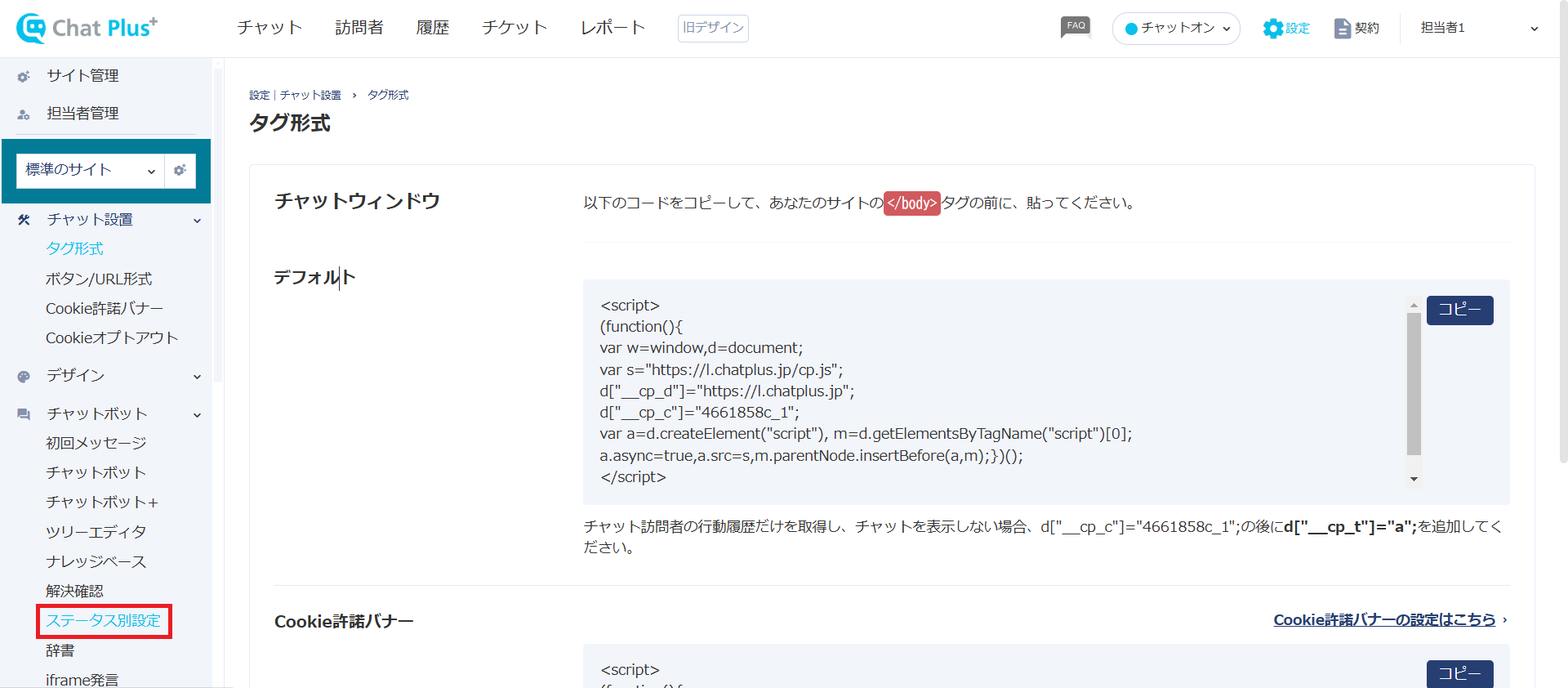Select iframe発言 in sidebar
Screen dimensions: 1568x688
[x=82, y=680]
